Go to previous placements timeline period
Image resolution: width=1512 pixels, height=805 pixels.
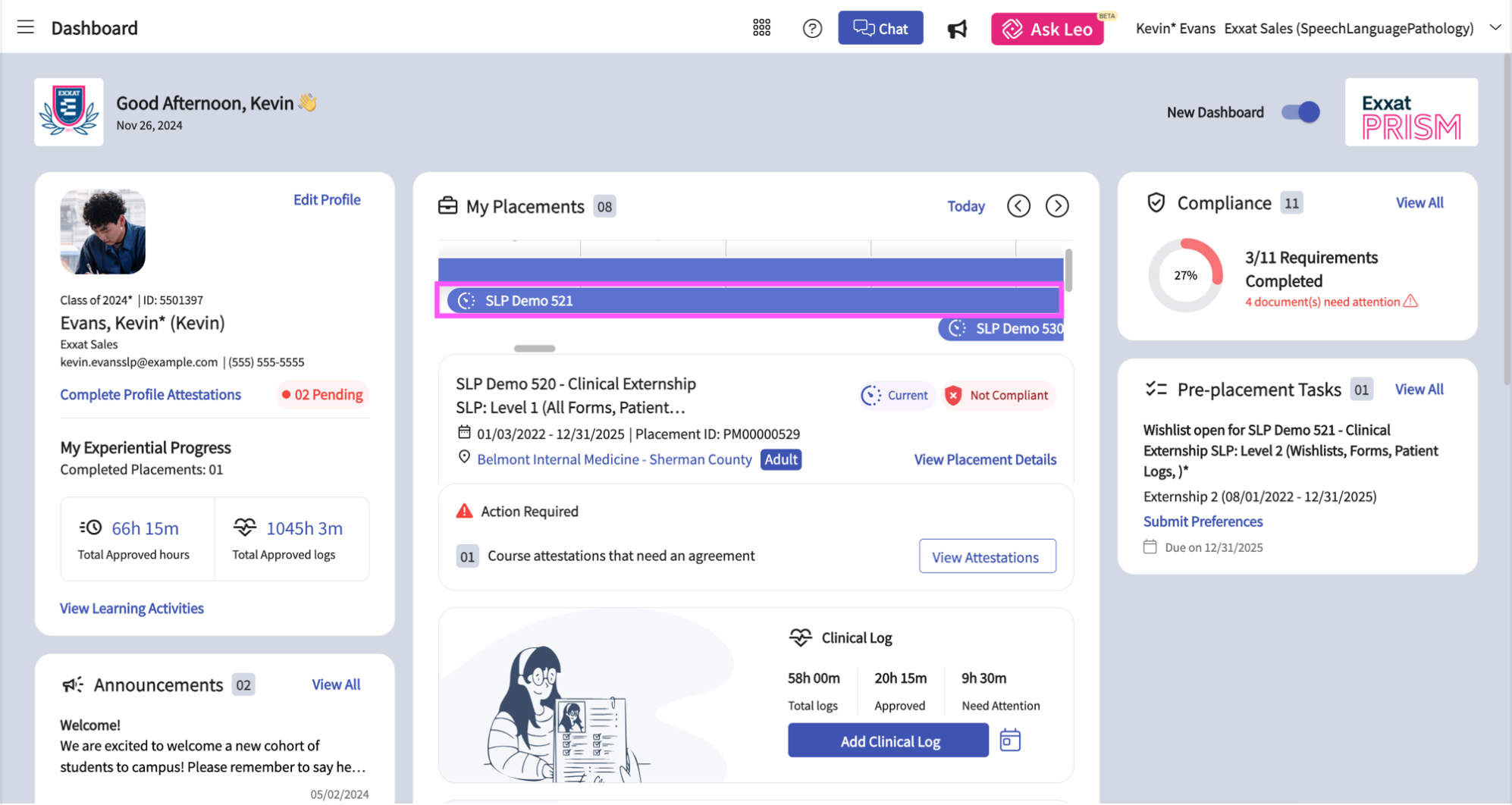pos(1018,205)
